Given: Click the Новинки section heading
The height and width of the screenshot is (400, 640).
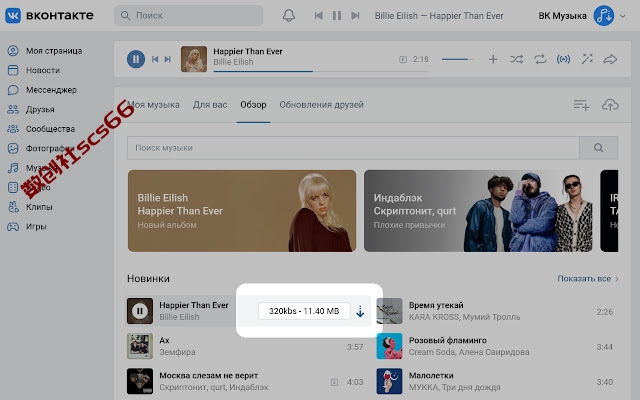Looking at the screenshot, I should coord(148,279).
